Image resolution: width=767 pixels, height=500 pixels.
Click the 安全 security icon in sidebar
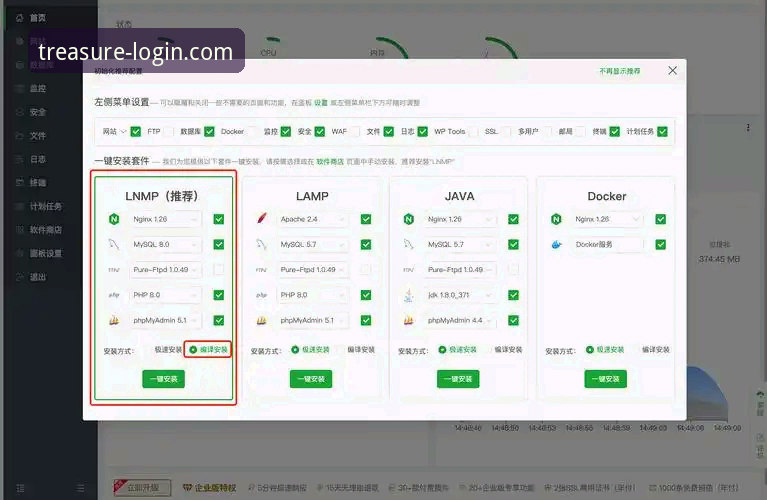pyautogui.click(x=20, y=112)
